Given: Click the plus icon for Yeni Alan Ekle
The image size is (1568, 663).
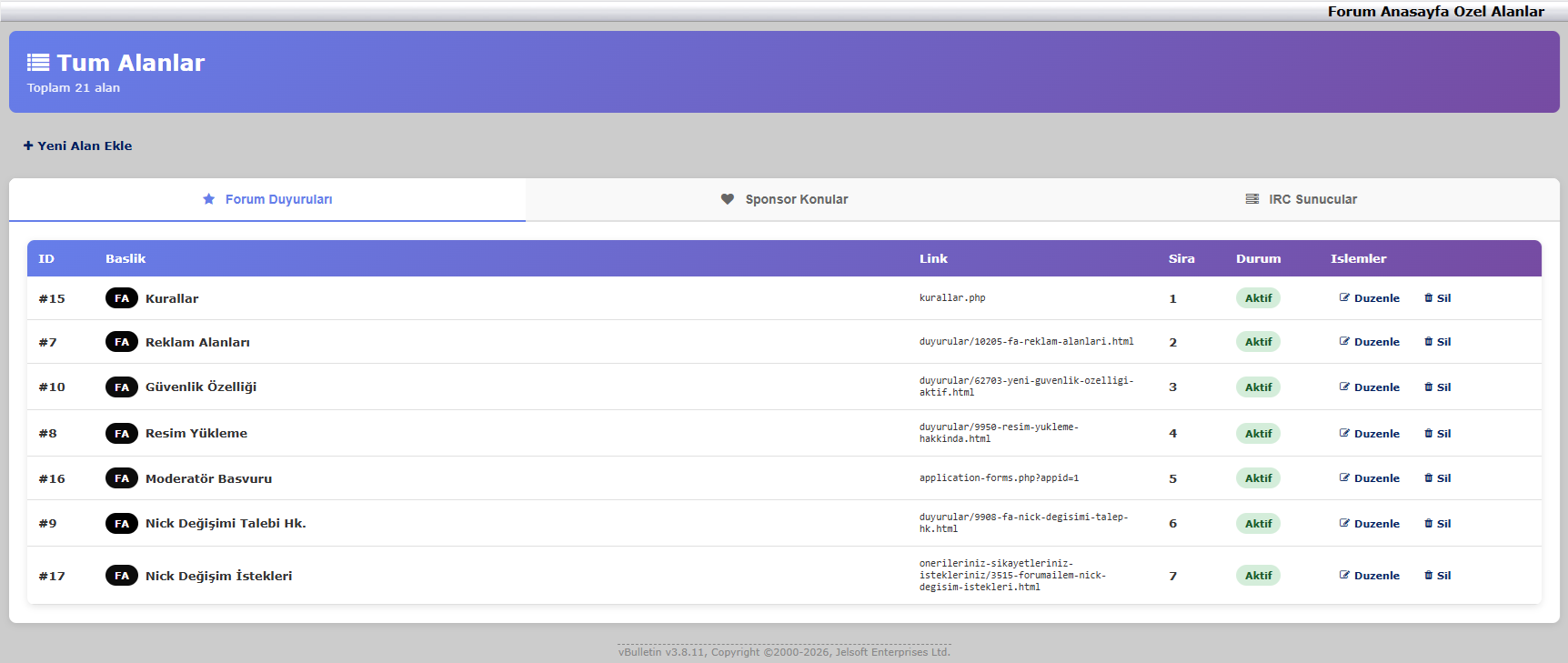Looking at the screenshot, I should (x=28, y=146).
